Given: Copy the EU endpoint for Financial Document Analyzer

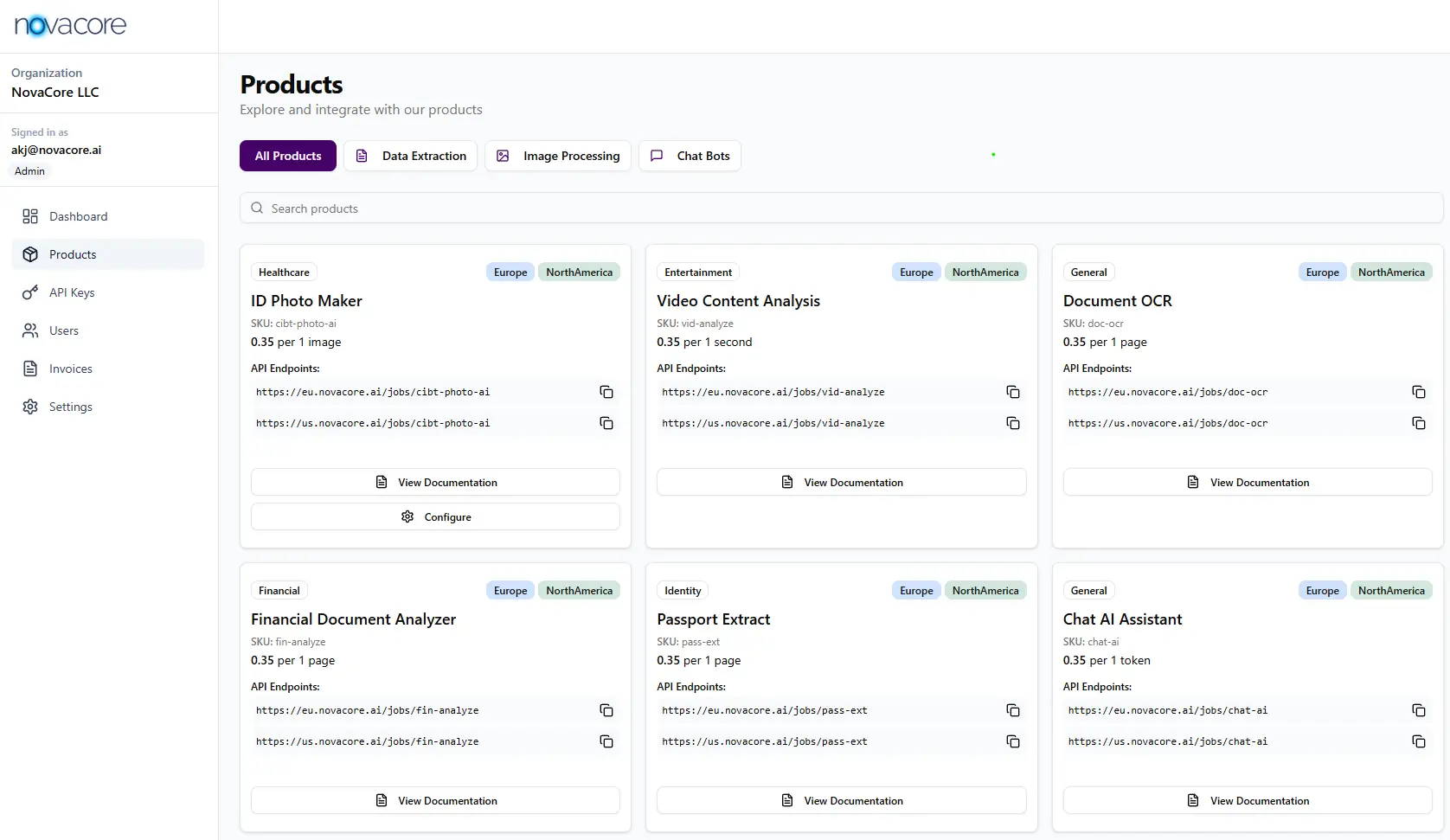Looking at the screenshot, I should (x=606, y=710).
